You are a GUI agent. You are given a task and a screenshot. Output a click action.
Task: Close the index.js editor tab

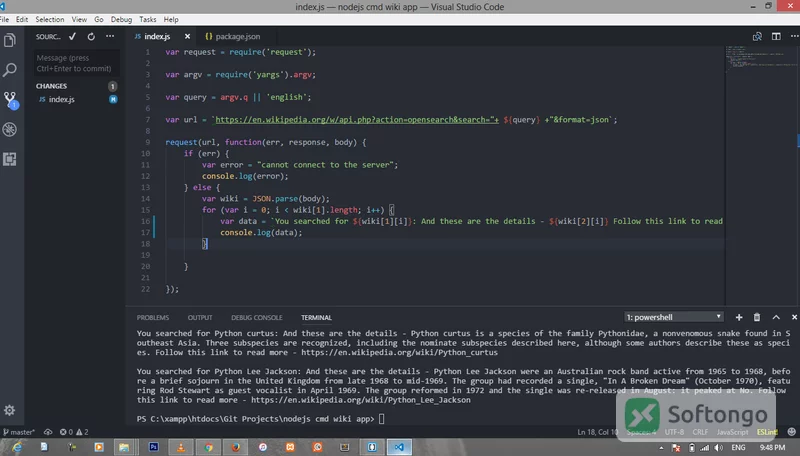point(187,36)
